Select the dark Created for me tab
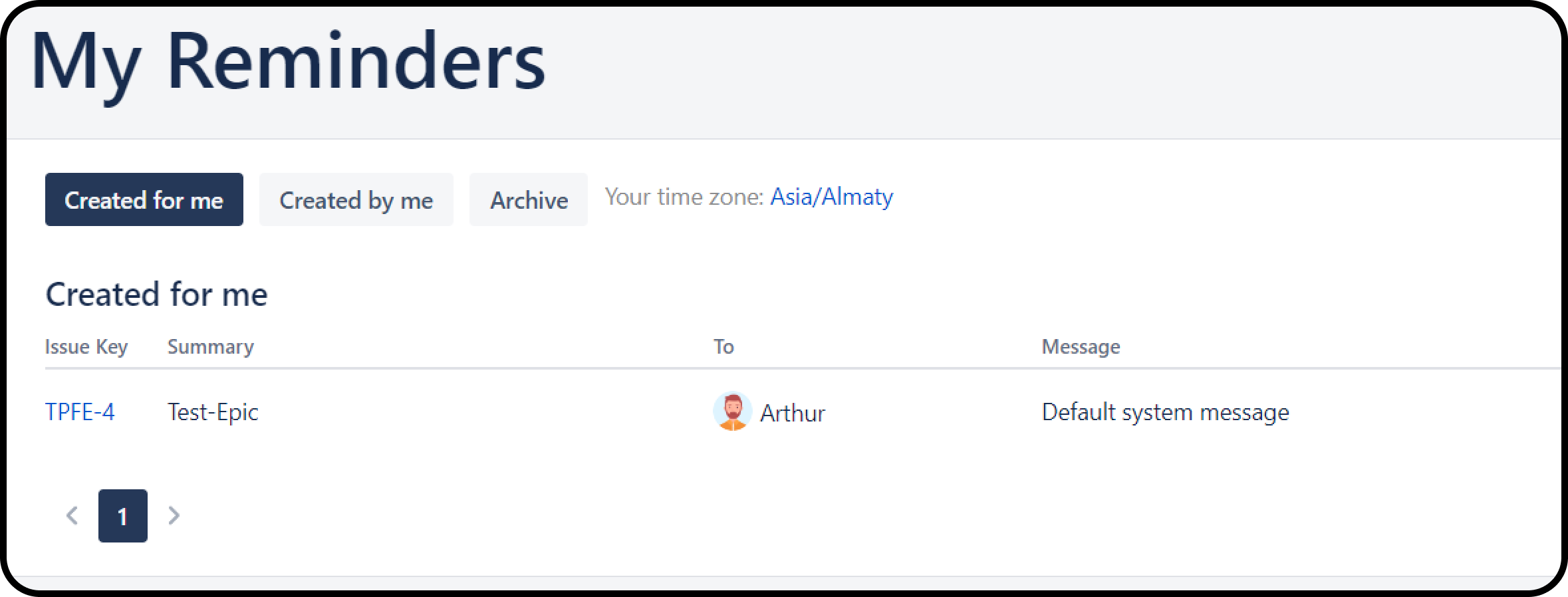Image resolution: width=1568 pixels, height=597 pixels. pos(144,200)
